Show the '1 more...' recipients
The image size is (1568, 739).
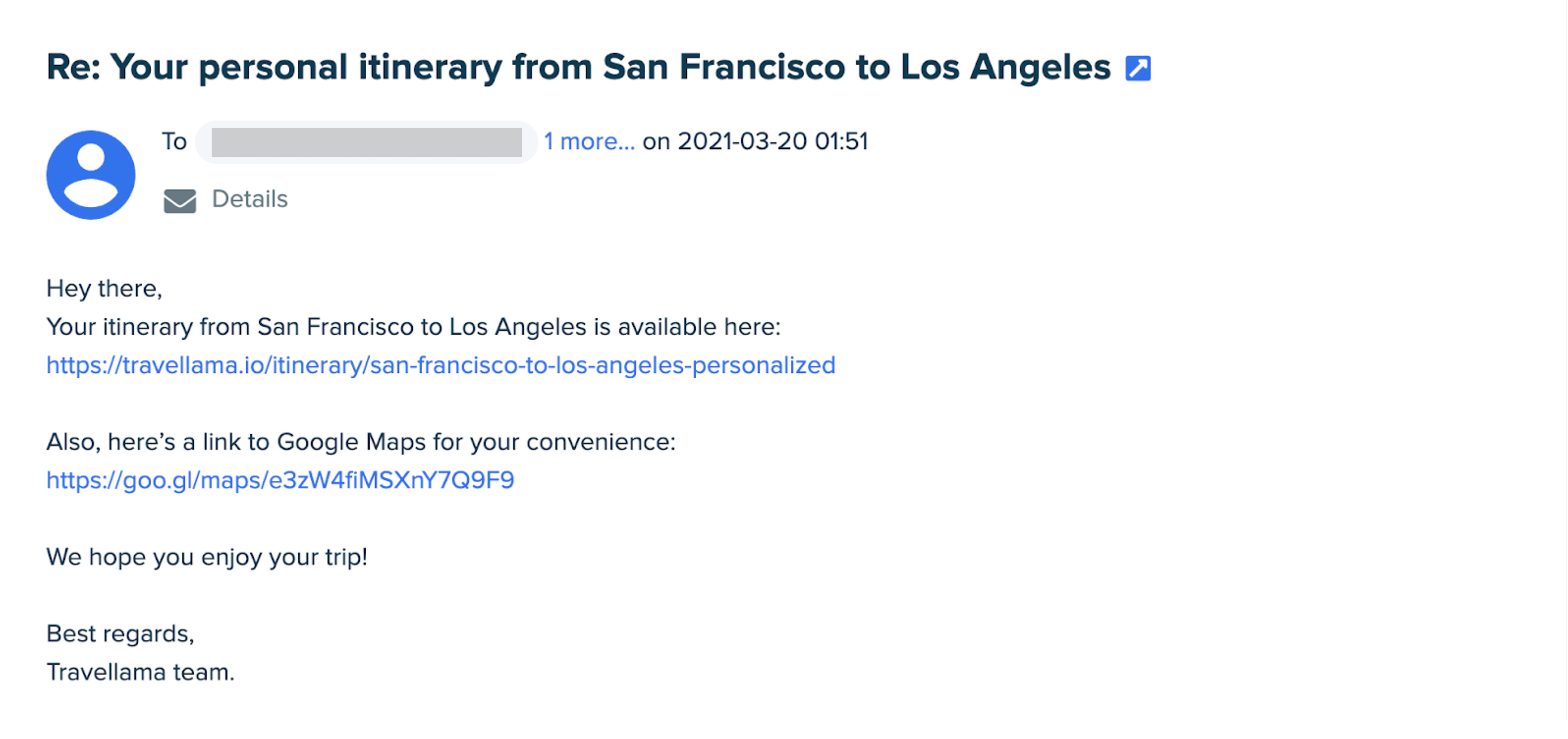point(589,141)
